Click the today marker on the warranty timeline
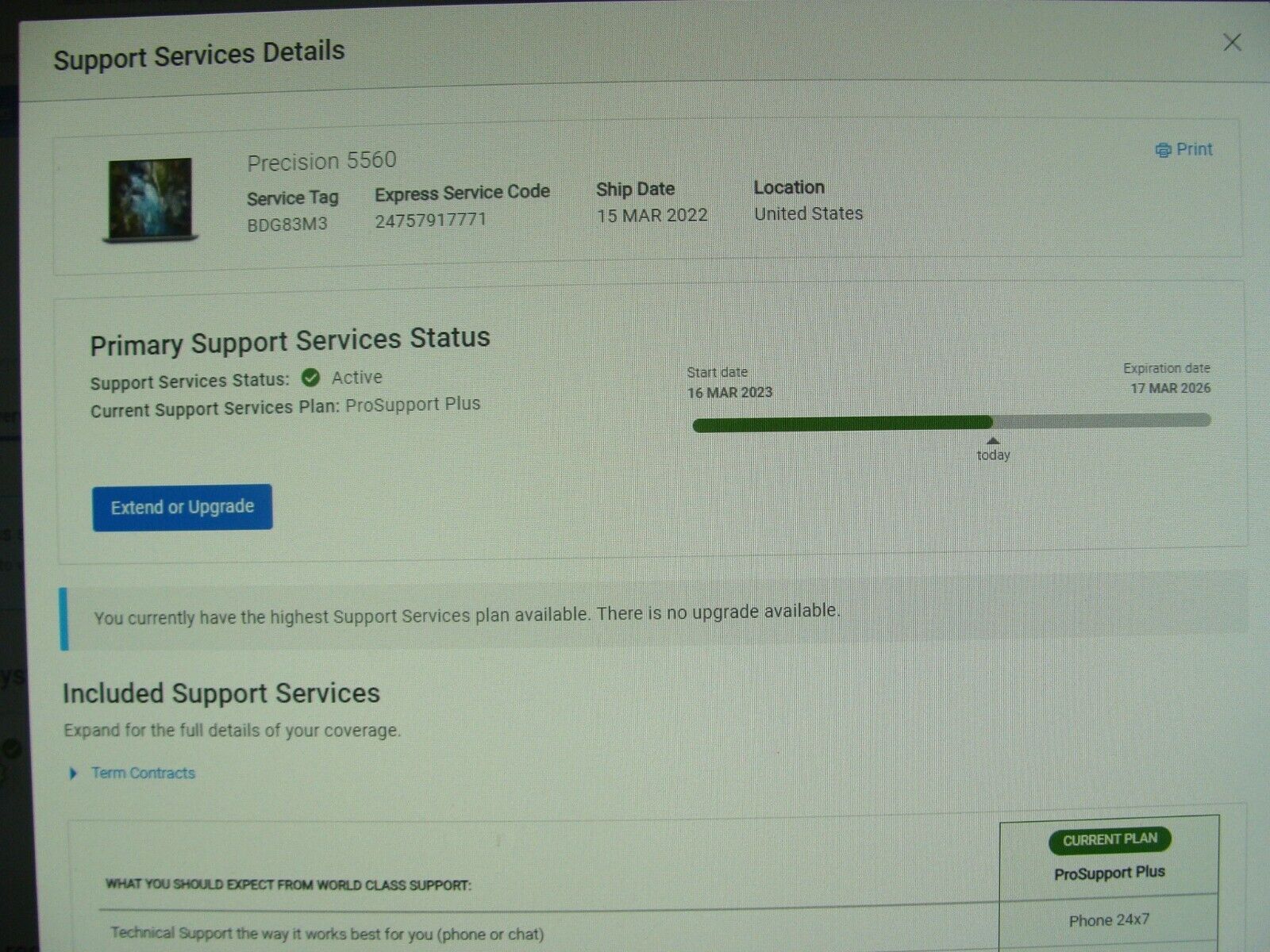The width and height of the screenshot is (1270, 952). (x=993, y=450)
